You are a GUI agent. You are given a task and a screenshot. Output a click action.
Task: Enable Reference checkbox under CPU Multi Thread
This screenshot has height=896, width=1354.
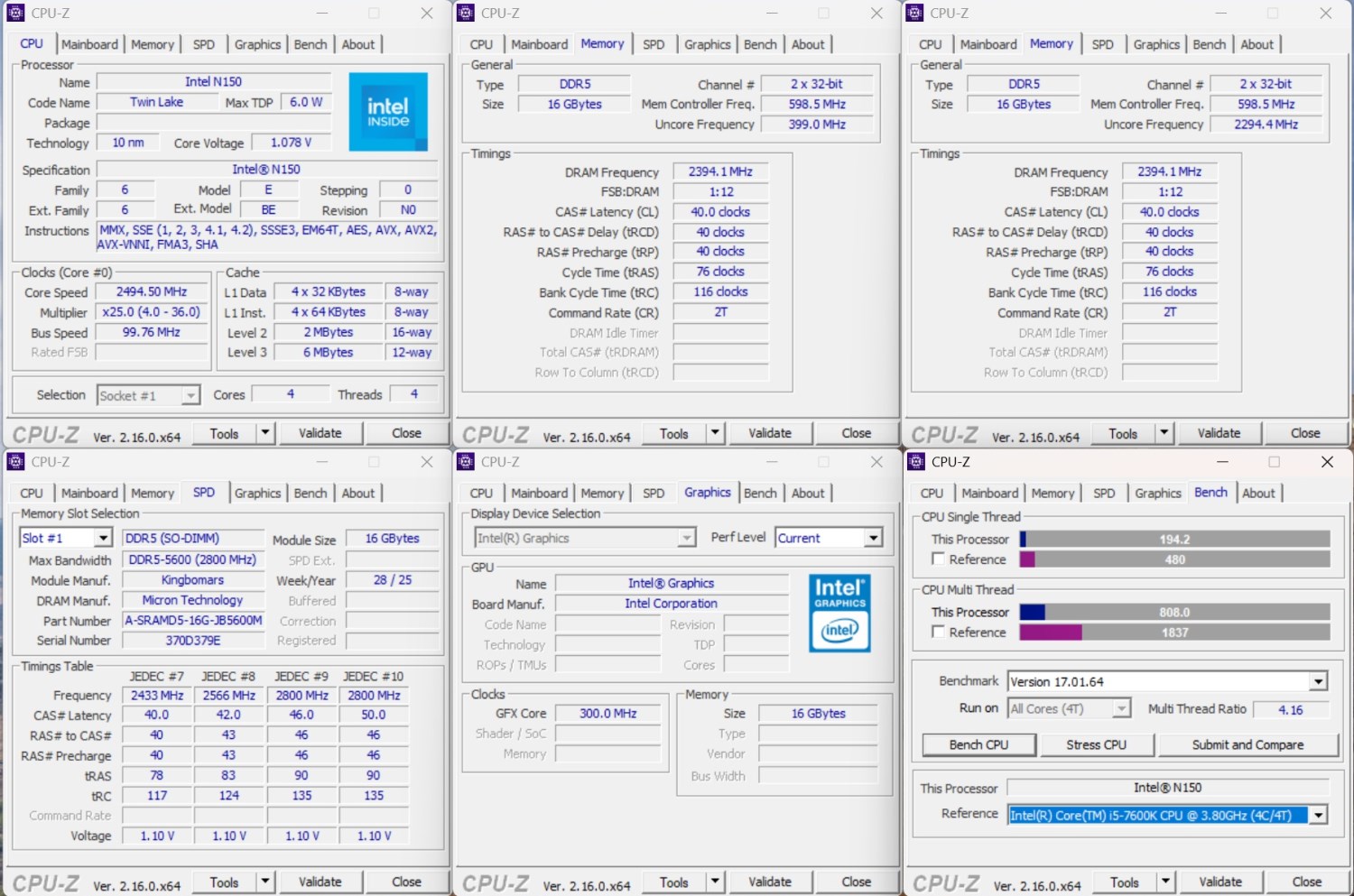[x=939, y=633]
